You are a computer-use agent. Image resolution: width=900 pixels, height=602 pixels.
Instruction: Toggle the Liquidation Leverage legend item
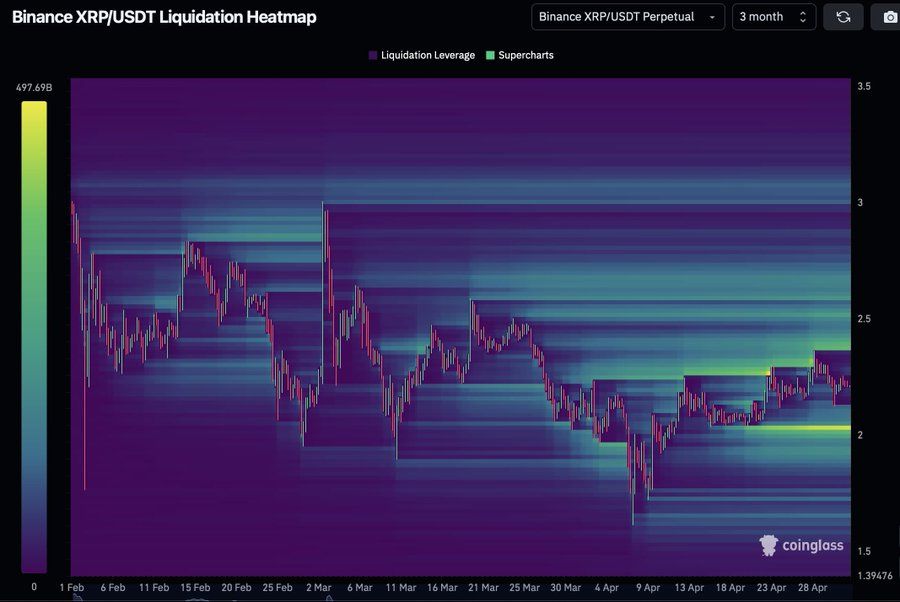click(422, 55)
